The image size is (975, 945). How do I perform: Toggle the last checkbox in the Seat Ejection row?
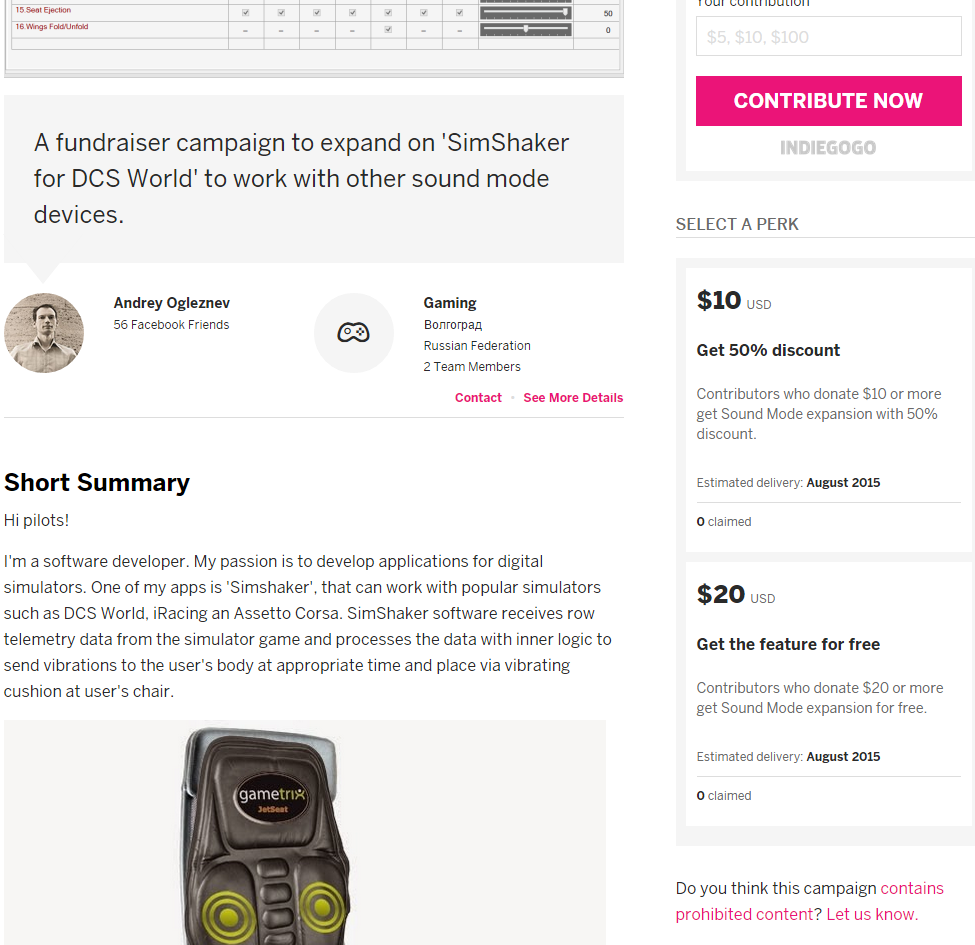point(459,13)
